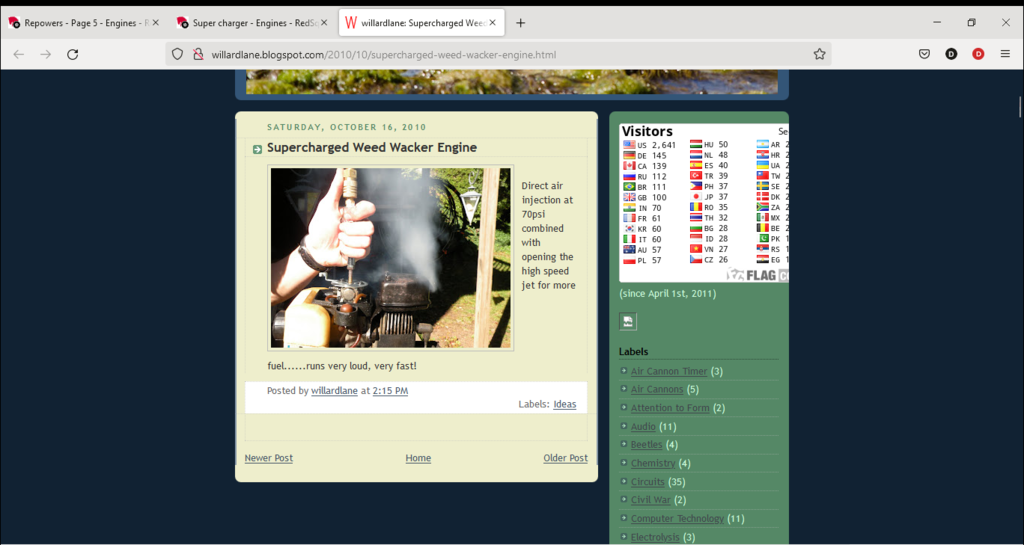This screenshot has width=1024, height=545.
Task: Click the Labels sidebar heading
Action: click(x=633, y=352)
